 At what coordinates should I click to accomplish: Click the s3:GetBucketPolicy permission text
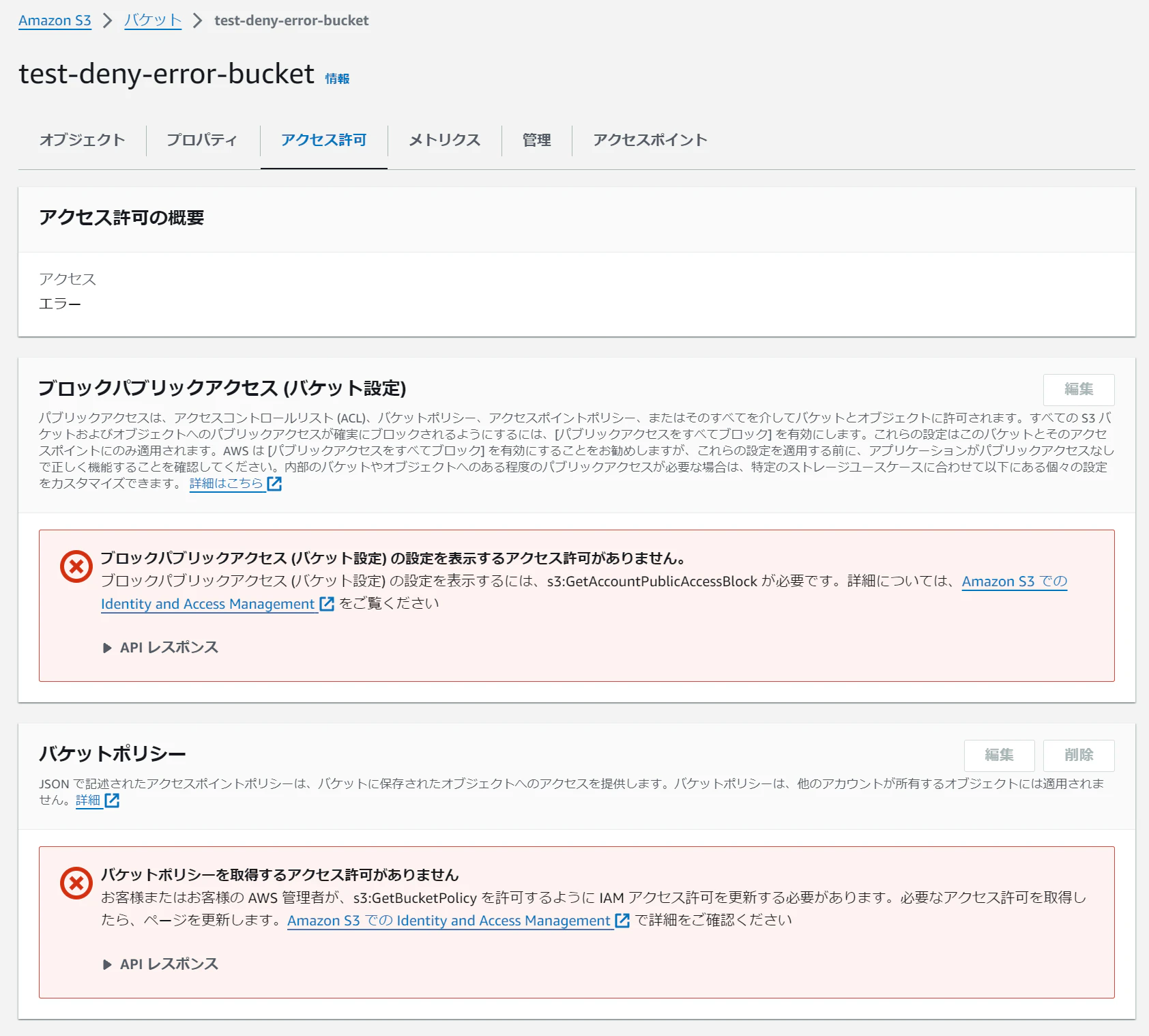tap(415, 898)
